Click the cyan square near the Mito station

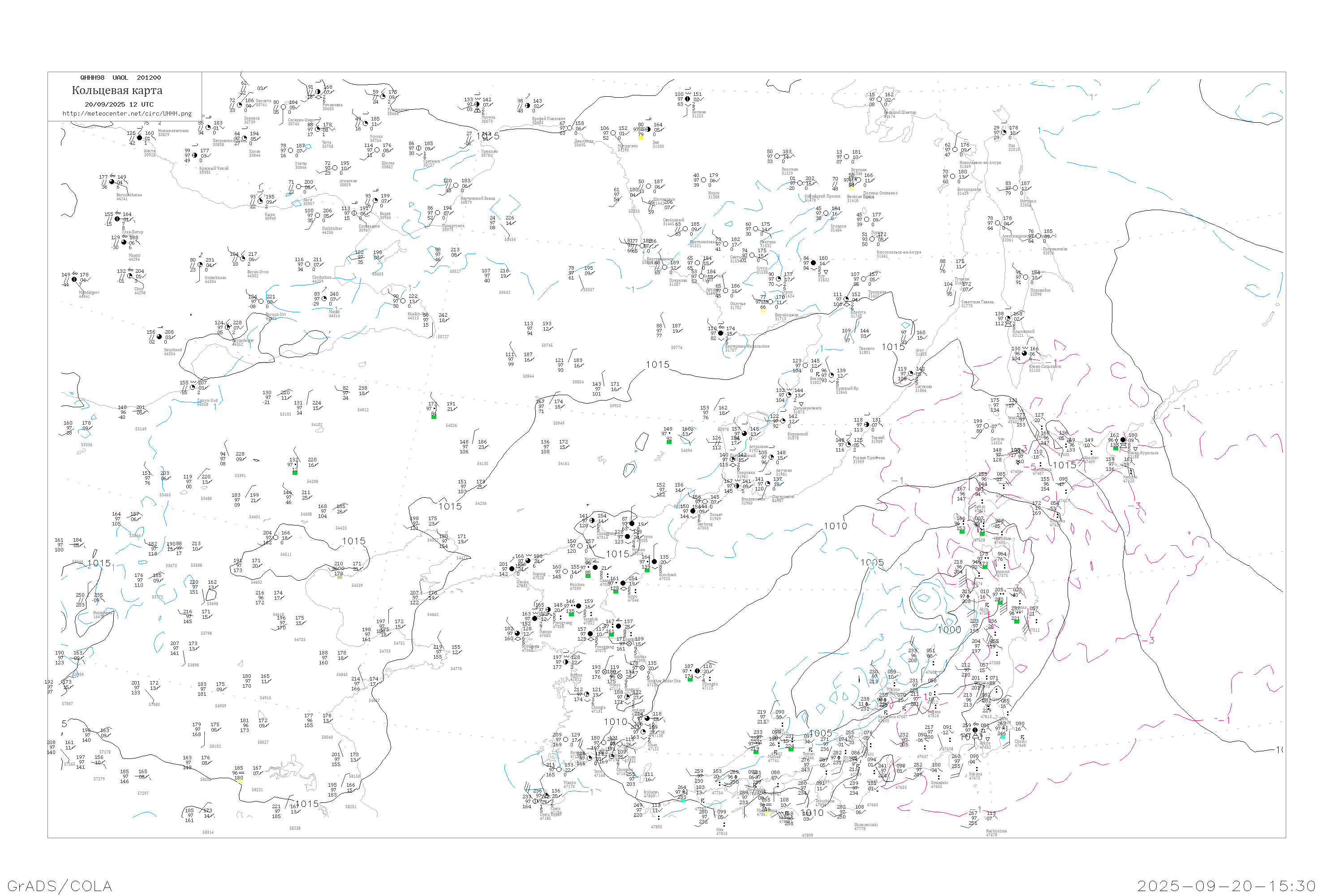point(1002,737)
